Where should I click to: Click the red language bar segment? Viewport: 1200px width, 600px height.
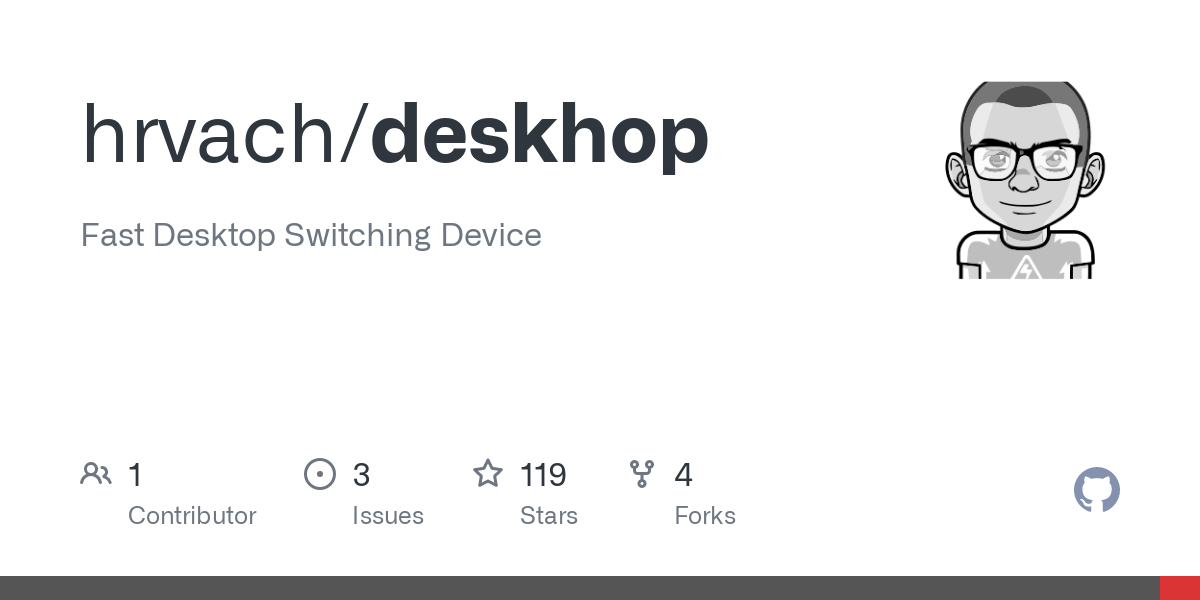[x=1180, y=588]
